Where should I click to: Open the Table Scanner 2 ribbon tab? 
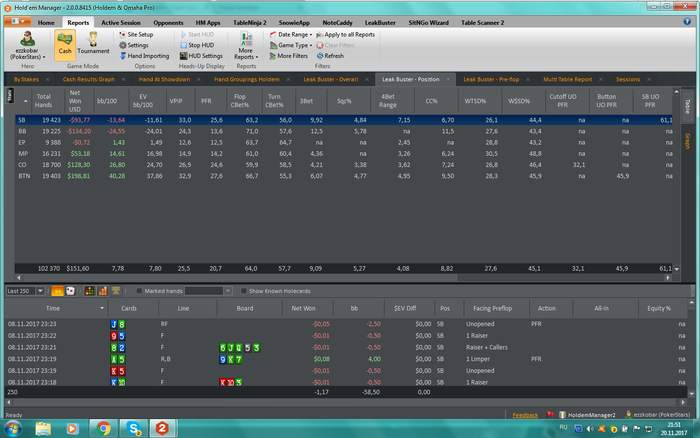point(483,22)
